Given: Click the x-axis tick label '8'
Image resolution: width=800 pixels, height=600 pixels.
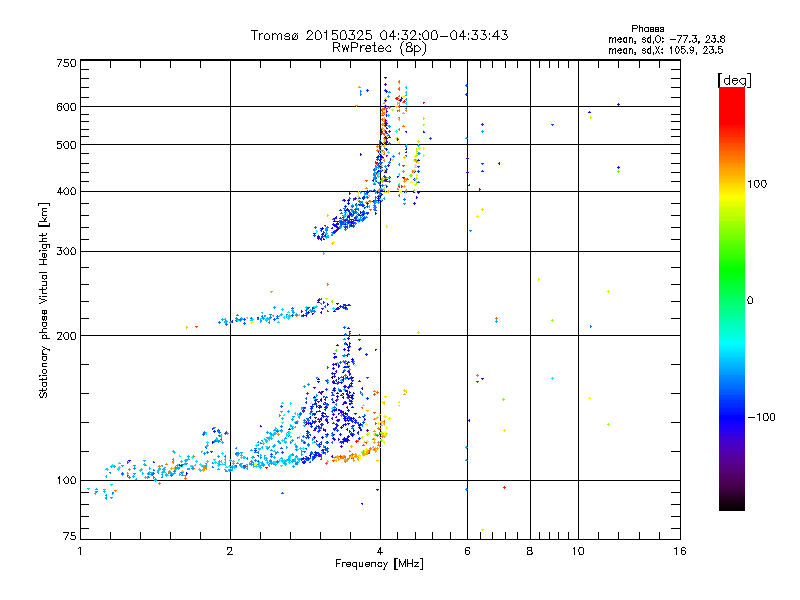Looking at the screenshot, I should 530,551.
